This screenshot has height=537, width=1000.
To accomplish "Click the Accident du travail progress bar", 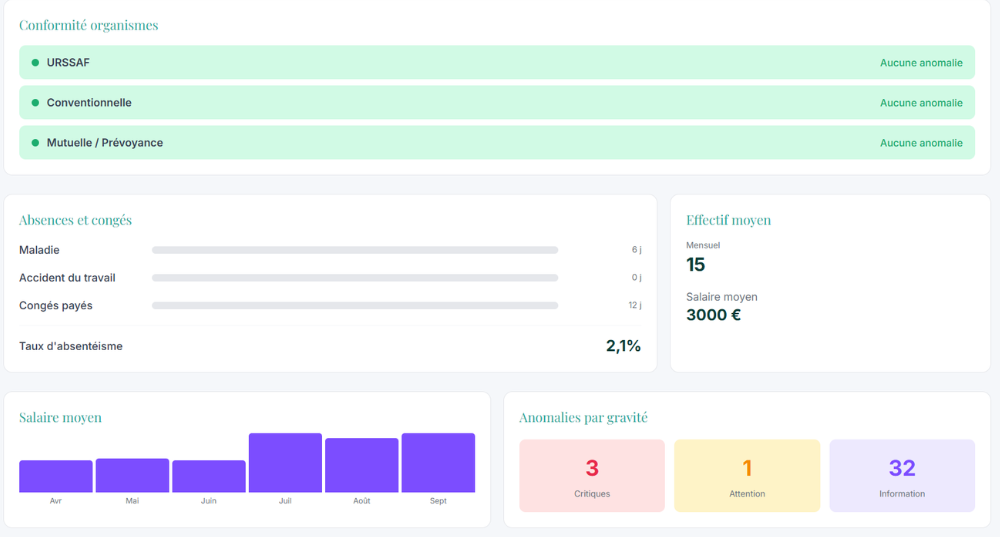I will pyautogui.click(x=355, y=278).
